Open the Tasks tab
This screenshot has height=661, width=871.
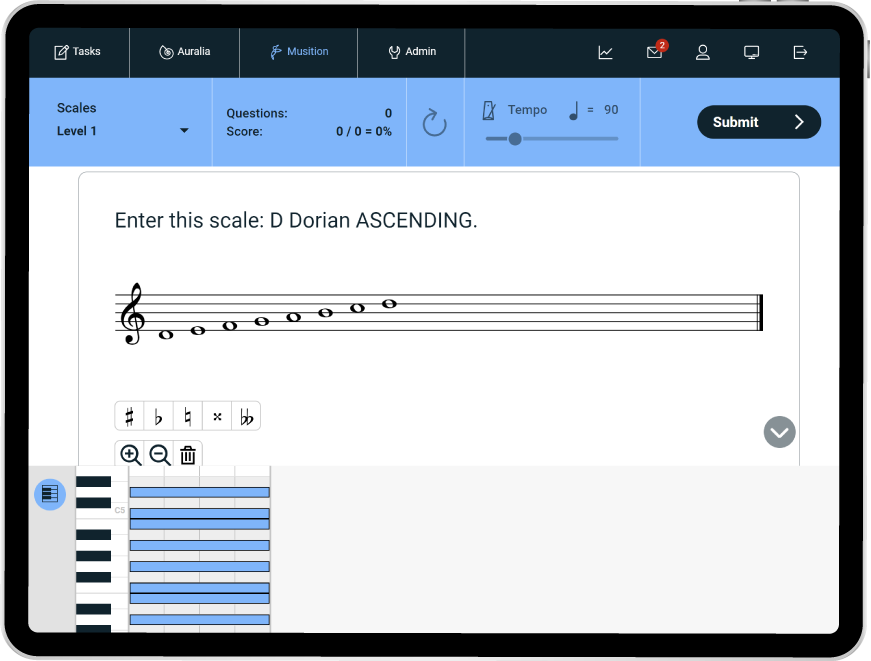click(x=78, y=52)
